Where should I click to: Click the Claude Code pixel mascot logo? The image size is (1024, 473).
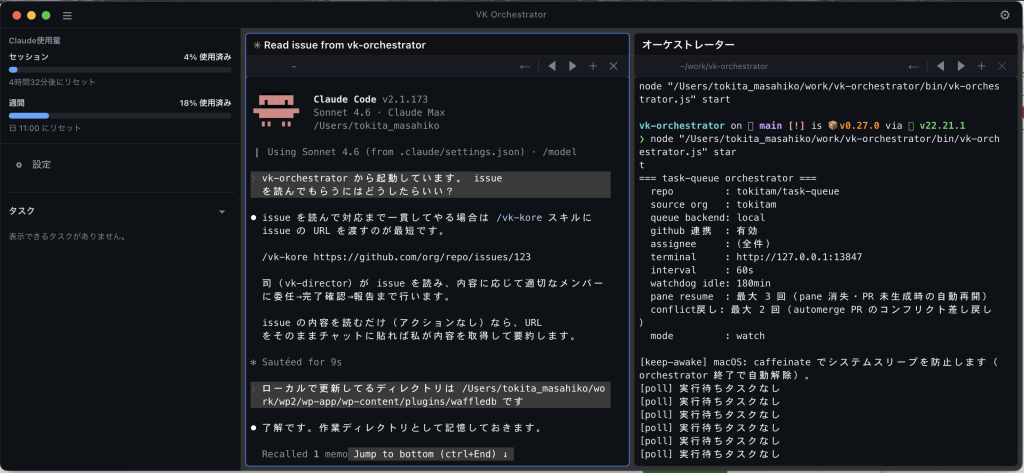click(x=276, y=111)
